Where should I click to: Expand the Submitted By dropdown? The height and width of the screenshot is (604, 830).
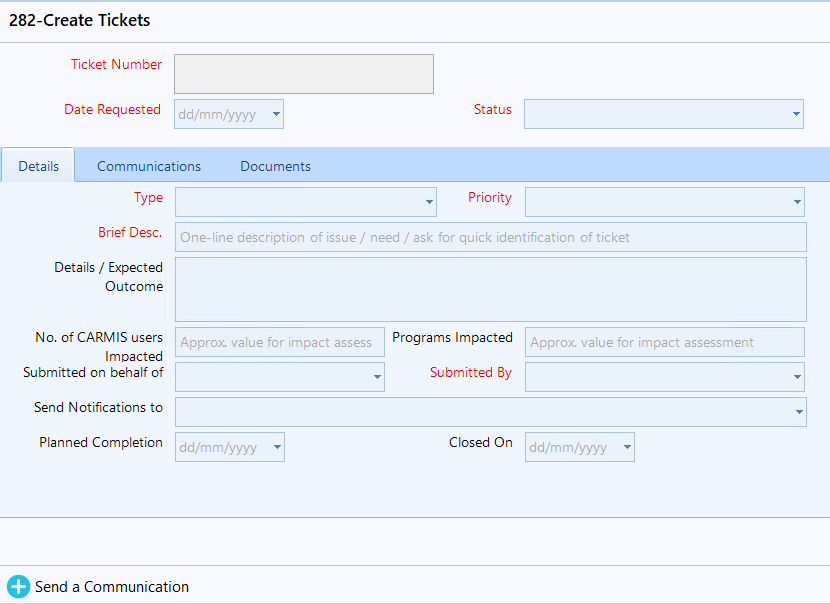pyautogui.click(x=797, y=377)
